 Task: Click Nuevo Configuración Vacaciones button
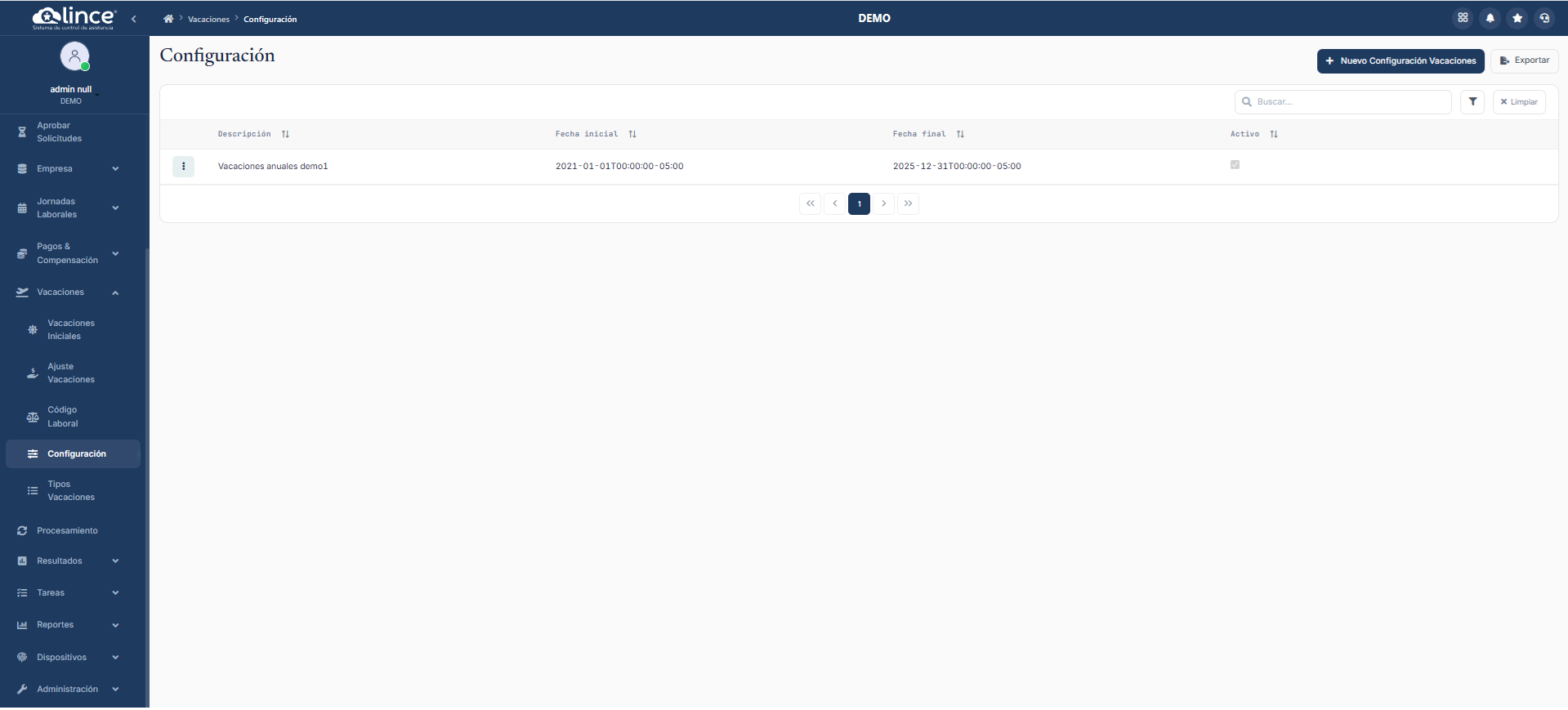[1400, 61]
